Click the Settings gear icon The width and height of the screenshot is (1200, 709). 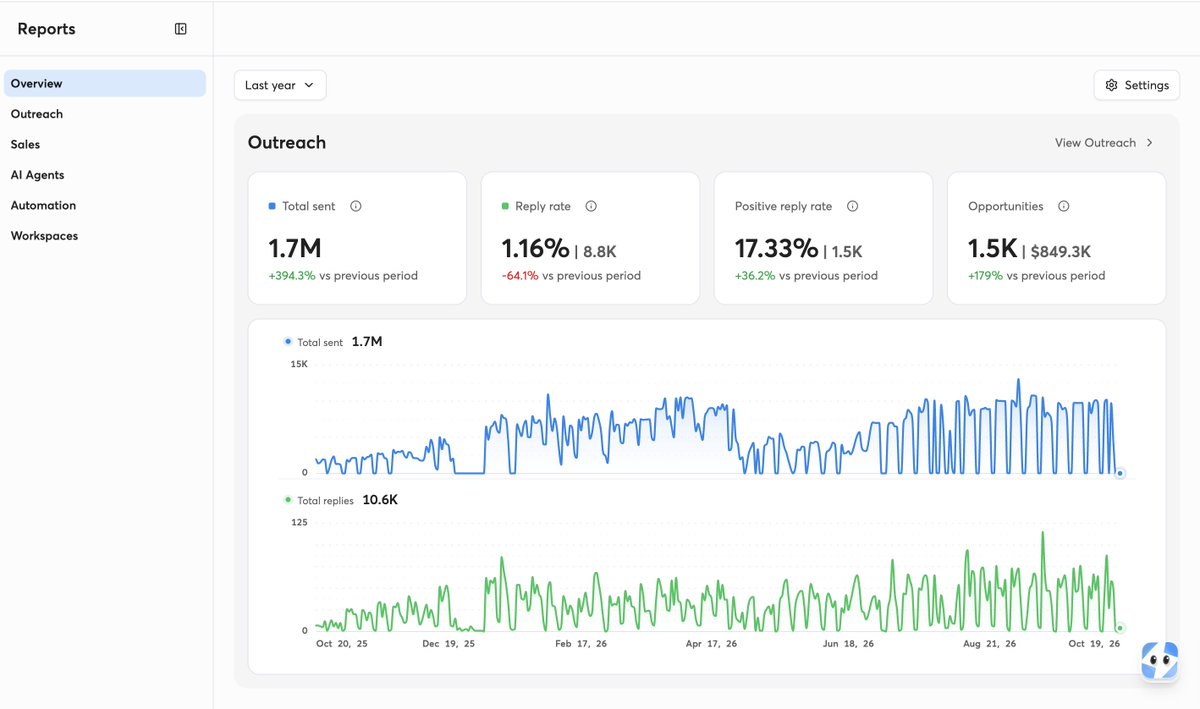[x=1111, y=85]
